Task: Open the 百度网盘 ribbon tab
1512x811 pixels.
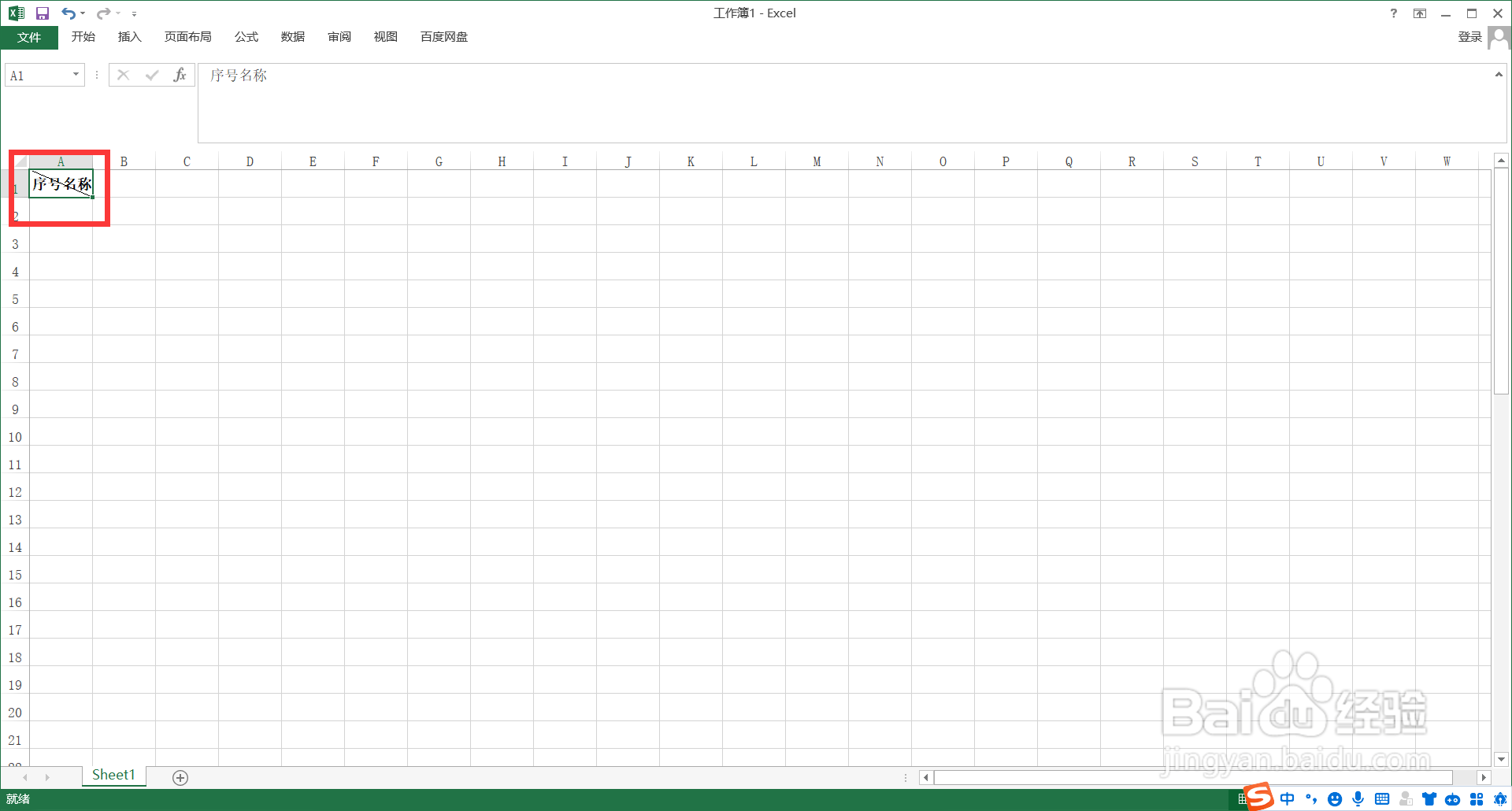Action: click(x=444, y=37)
